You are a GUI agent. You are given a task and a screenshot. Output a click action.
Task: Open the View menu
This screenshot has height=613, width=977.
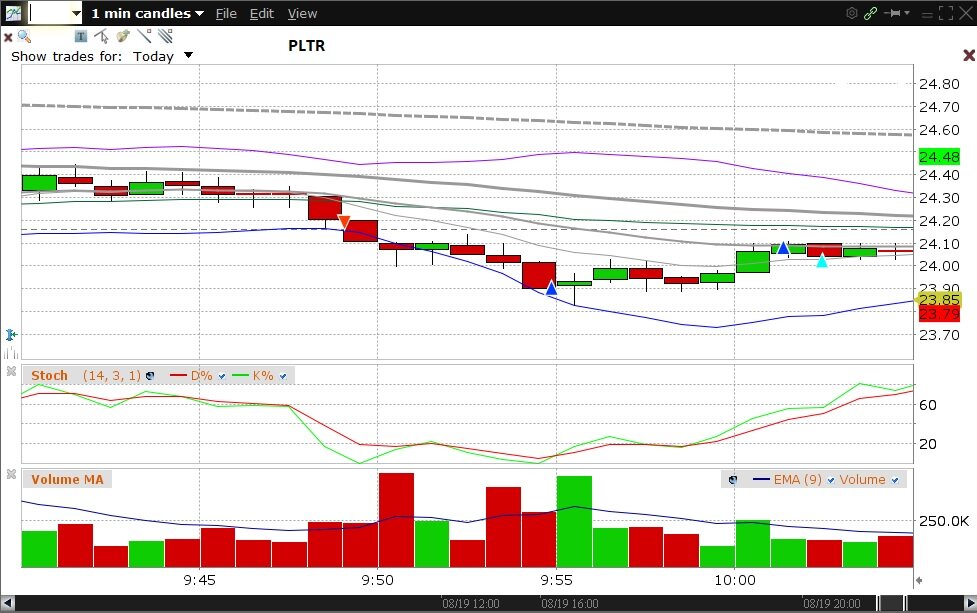coord(302,13)
